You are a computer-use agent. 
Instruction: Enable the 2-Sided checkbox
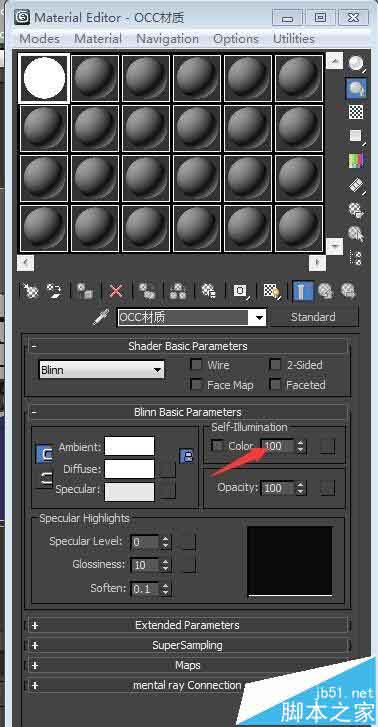pos(275,365)
